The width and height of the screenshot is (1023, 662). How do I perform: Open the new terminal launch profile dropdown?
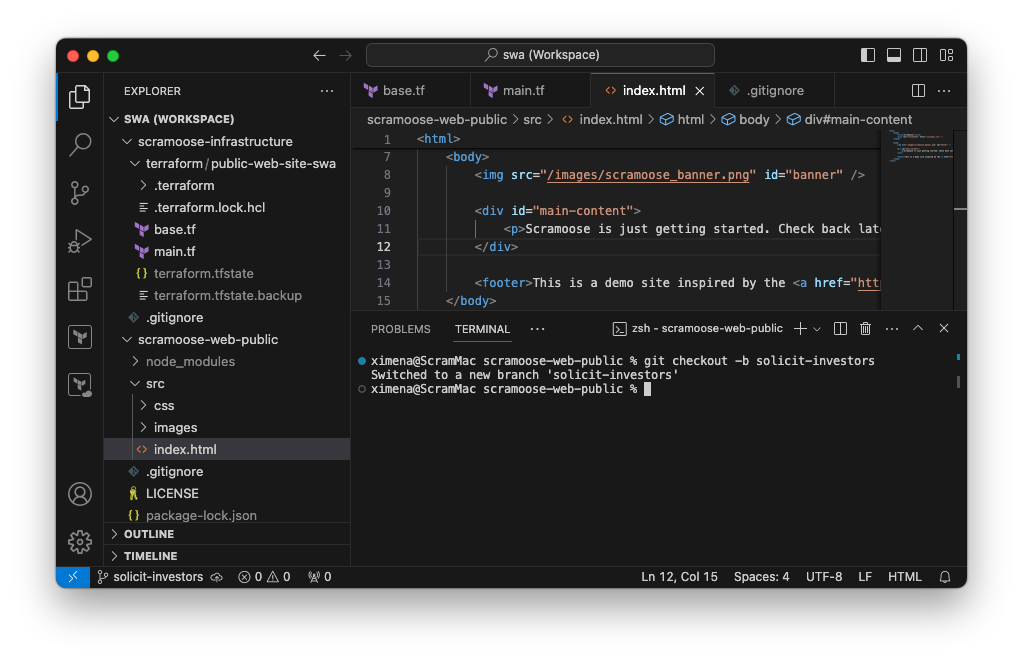click(x=817, y=329)
